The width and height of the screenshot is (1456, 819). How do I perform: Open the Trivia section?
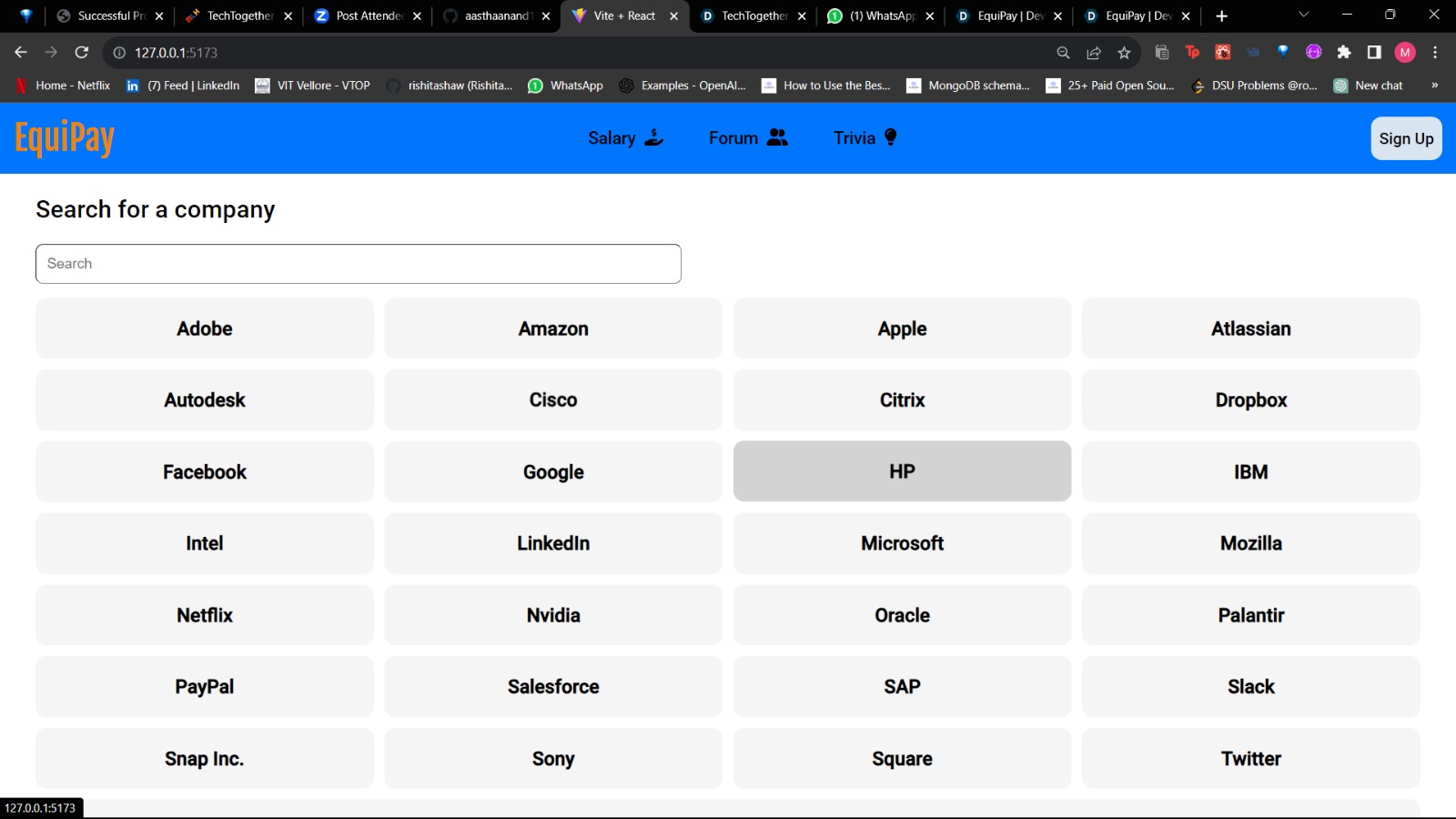click(x=865, y=138)
